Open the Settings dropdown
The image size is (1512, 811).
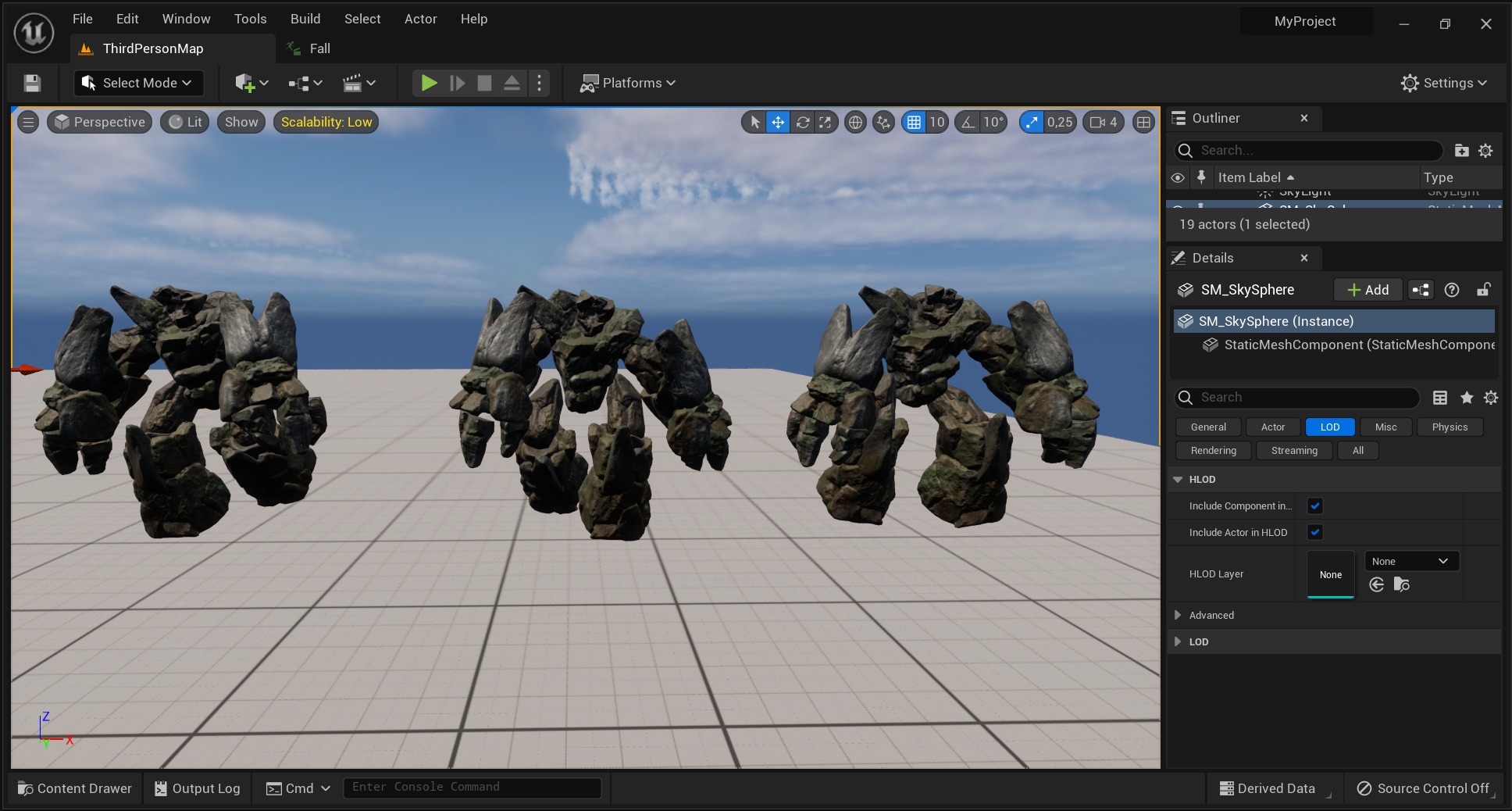[x=1443, y=83]
